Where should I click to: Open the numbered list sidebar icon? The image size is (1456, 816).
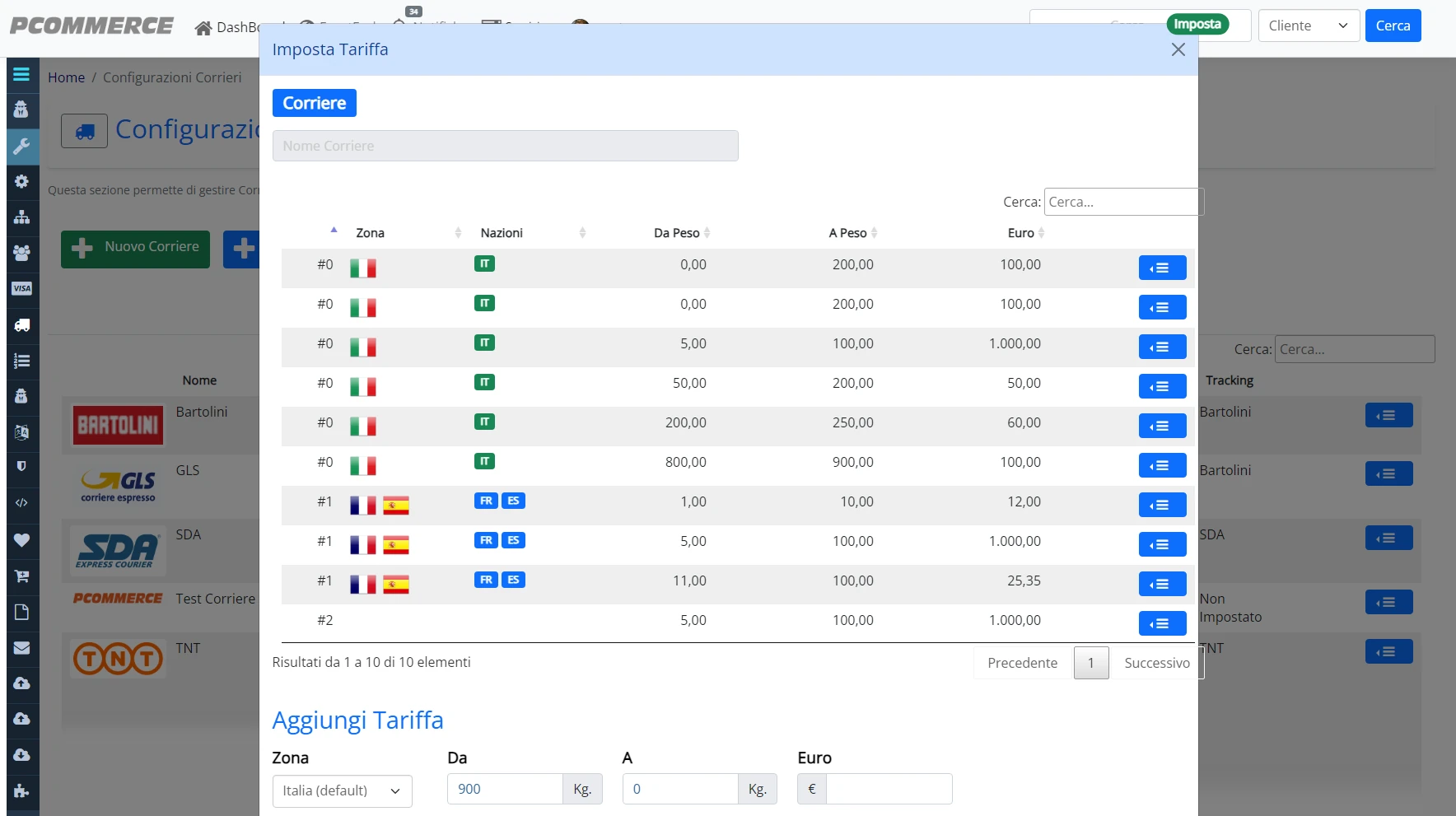click(21, 361)
